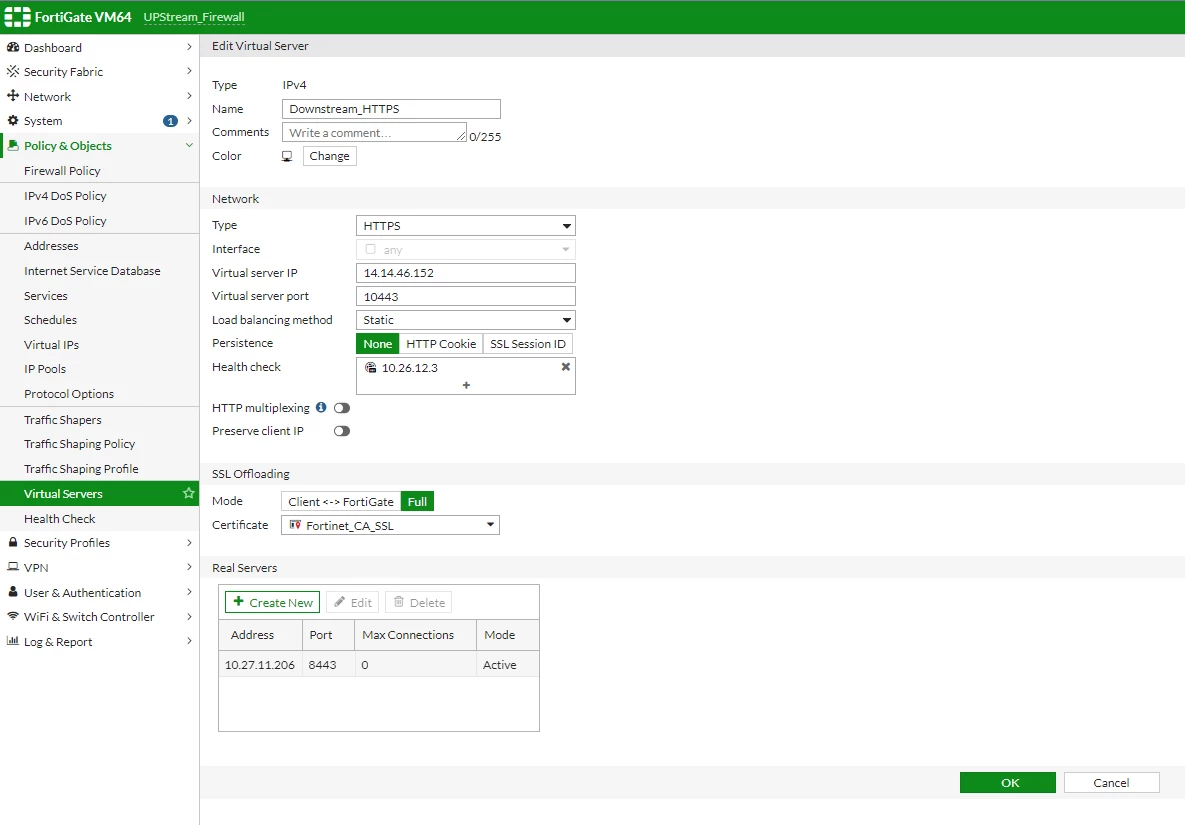1185x825 pixels.
Task: Select the SSL Session ID persistence option
Action: click(x=528, y=344)
